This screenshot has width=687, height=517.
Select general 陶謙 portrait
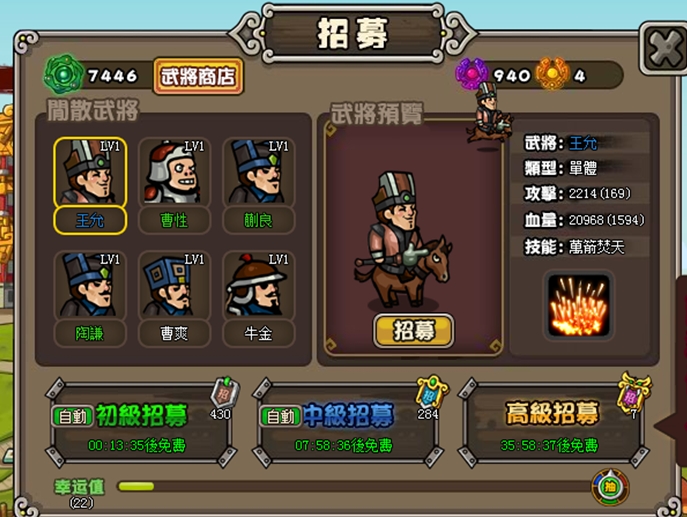[x=90, y=285]
